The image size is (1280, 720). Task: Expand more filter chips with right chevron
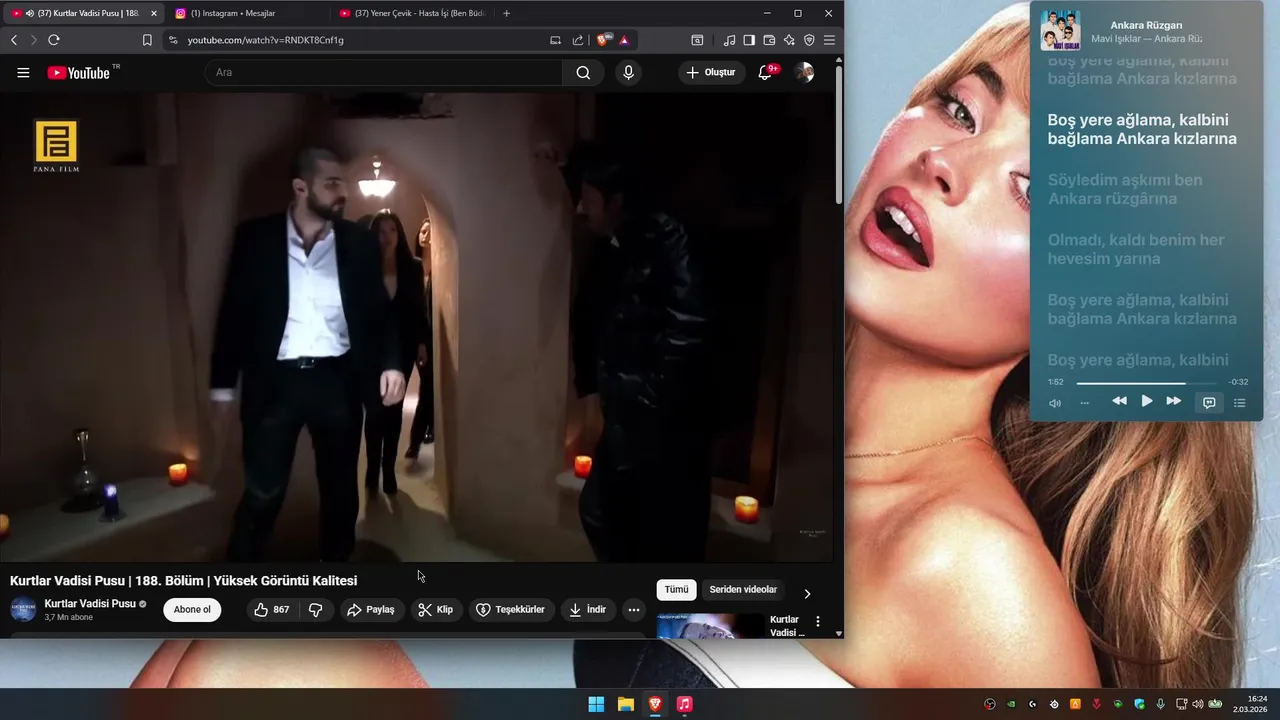point(808,593)
